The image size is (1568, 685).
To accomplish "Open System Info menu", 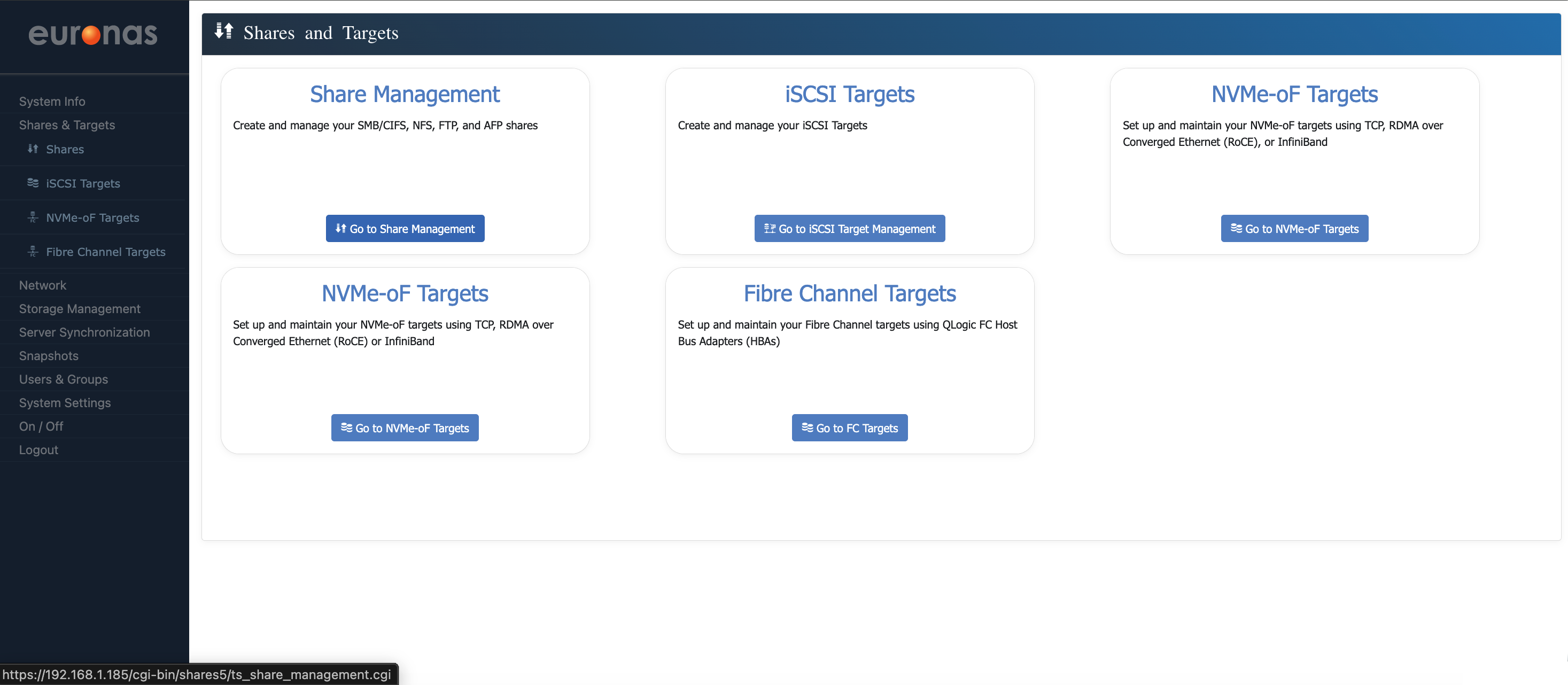I will tap(52, 102).
